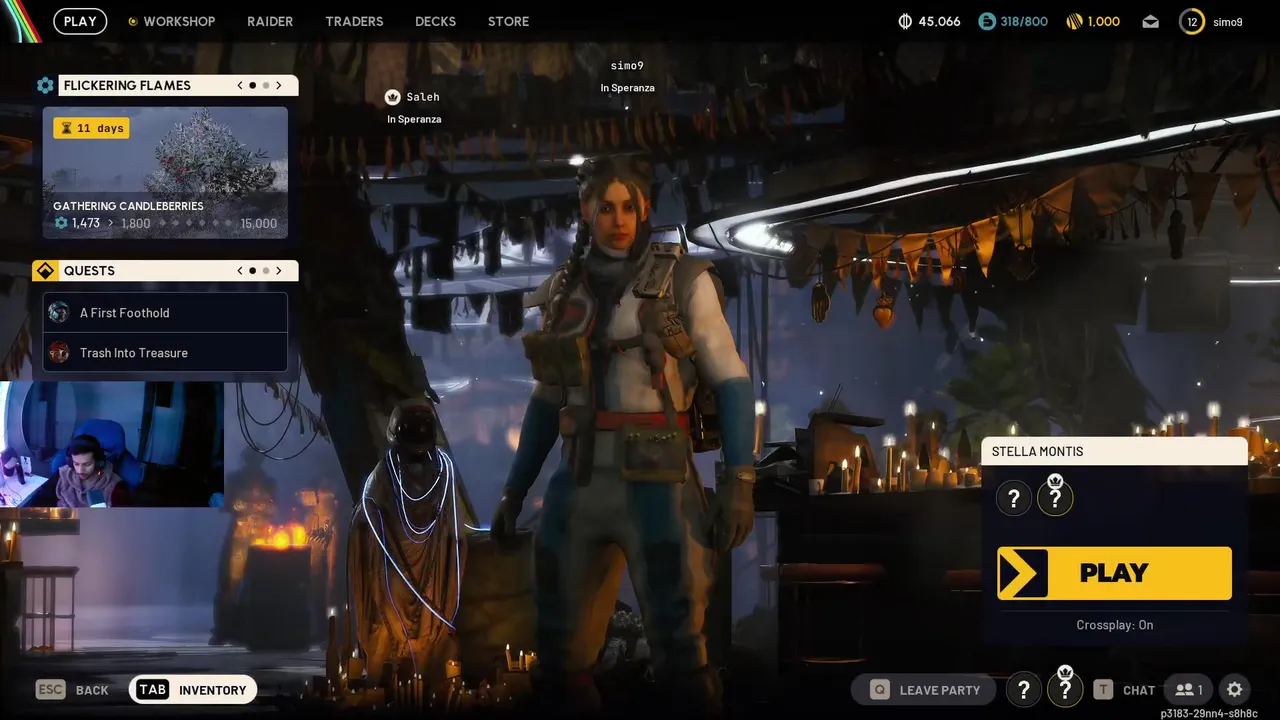The image size is (1280, 720).
Task: Click the first party member question mark icon in bottom bar
Action: pyautogui.click(x=1023, y=690)
